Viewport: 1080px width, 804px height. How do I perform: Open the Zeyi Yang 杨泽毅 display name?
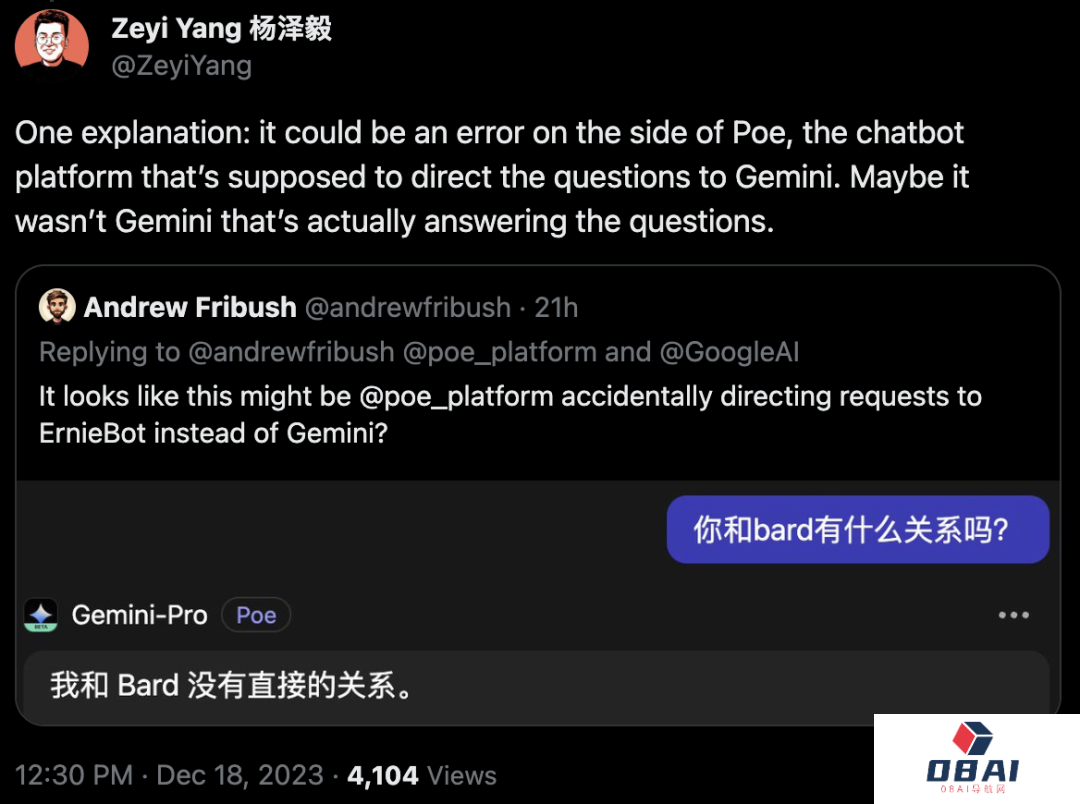[221, 28]
